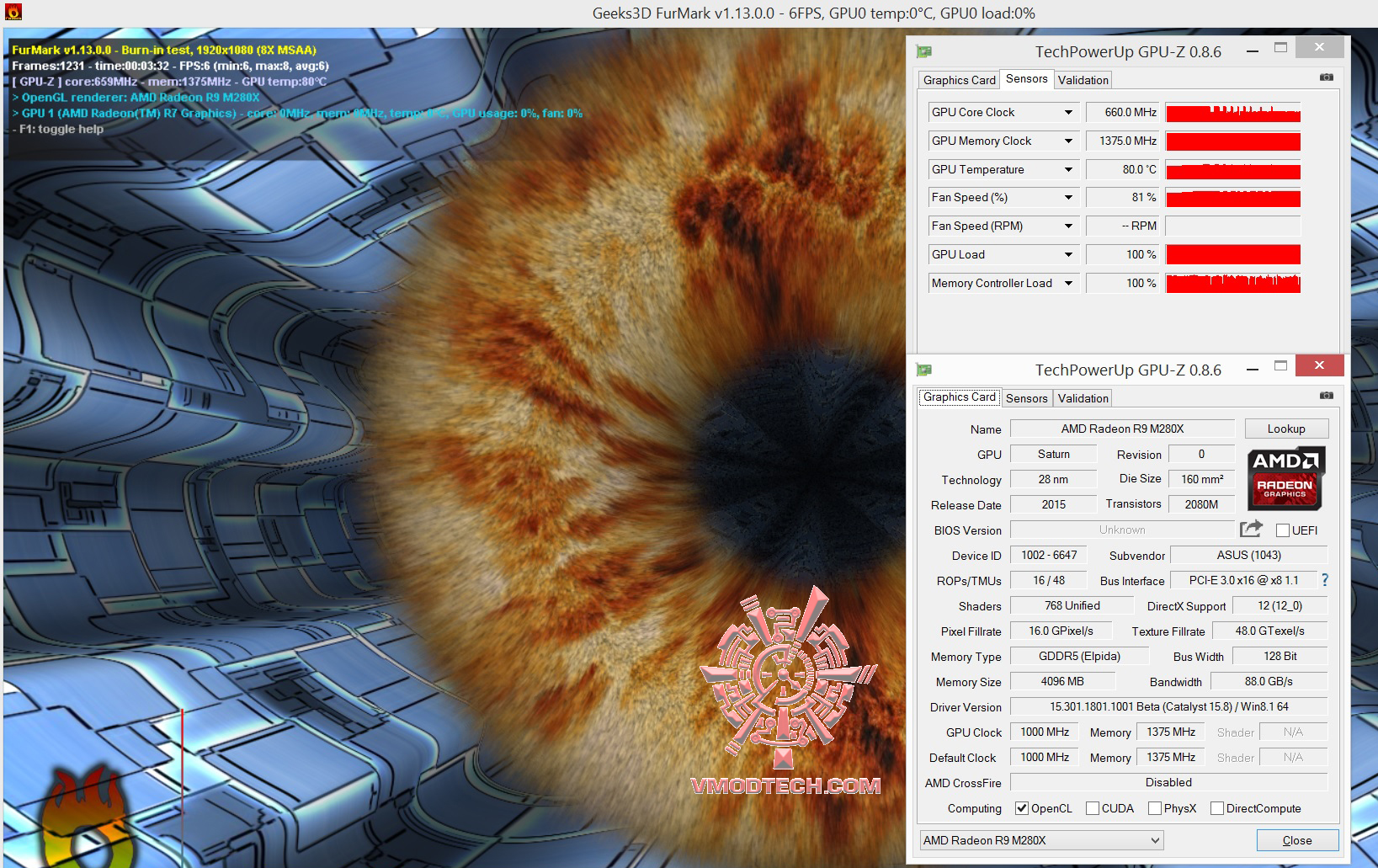Click the Release Date value 2015

[1053, 504]
